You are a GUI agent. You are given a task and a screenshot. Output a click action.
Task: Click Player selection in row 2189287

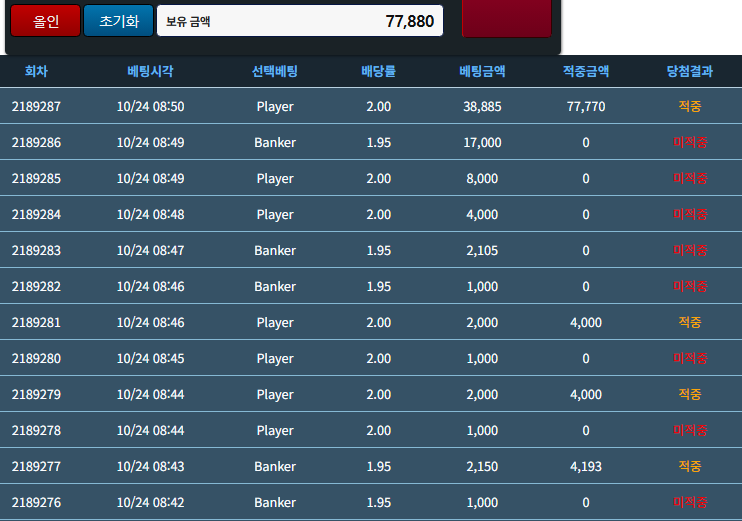point(275,107)
